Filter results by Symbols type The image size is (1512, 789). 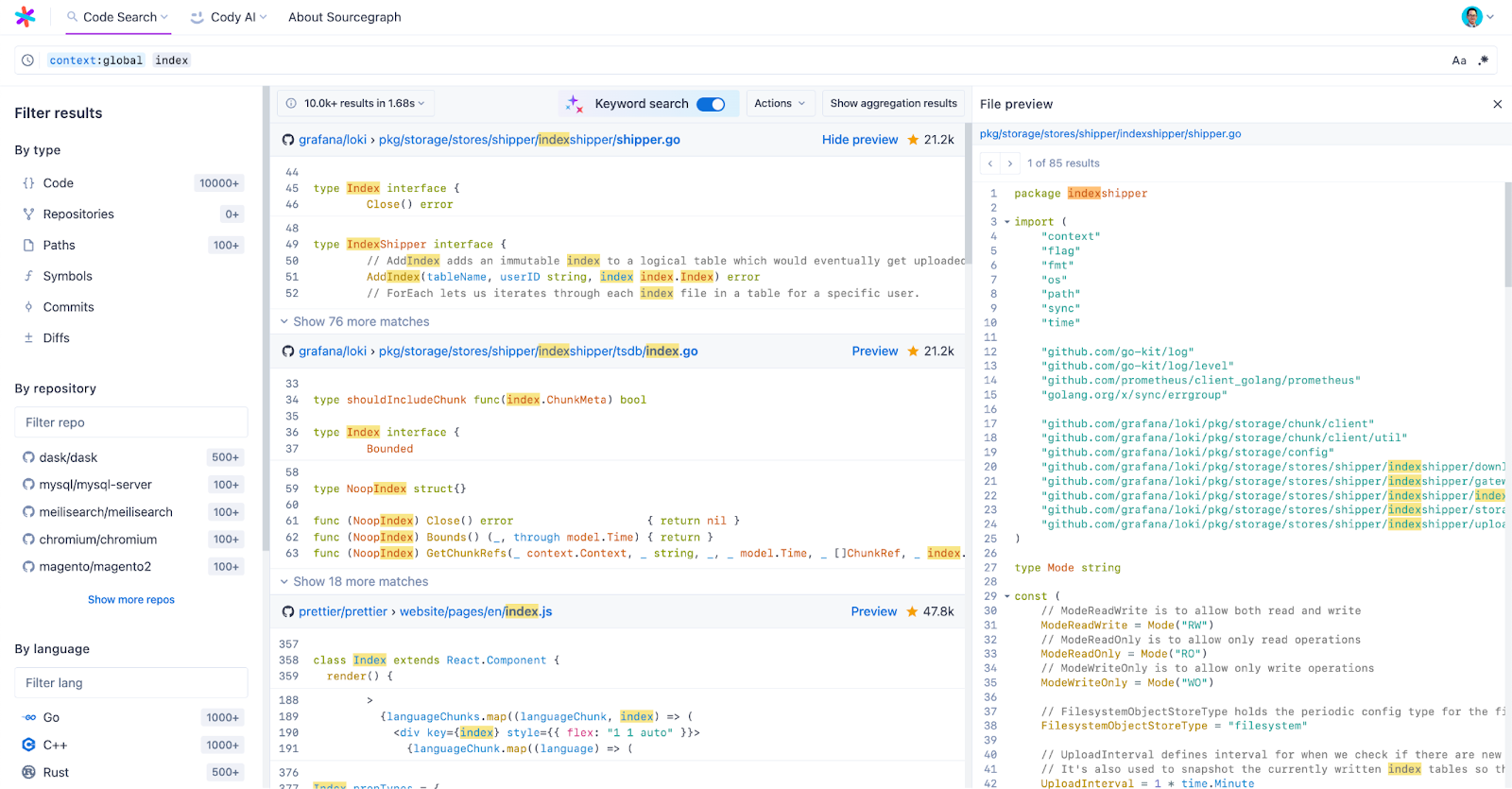coord(131,276)
